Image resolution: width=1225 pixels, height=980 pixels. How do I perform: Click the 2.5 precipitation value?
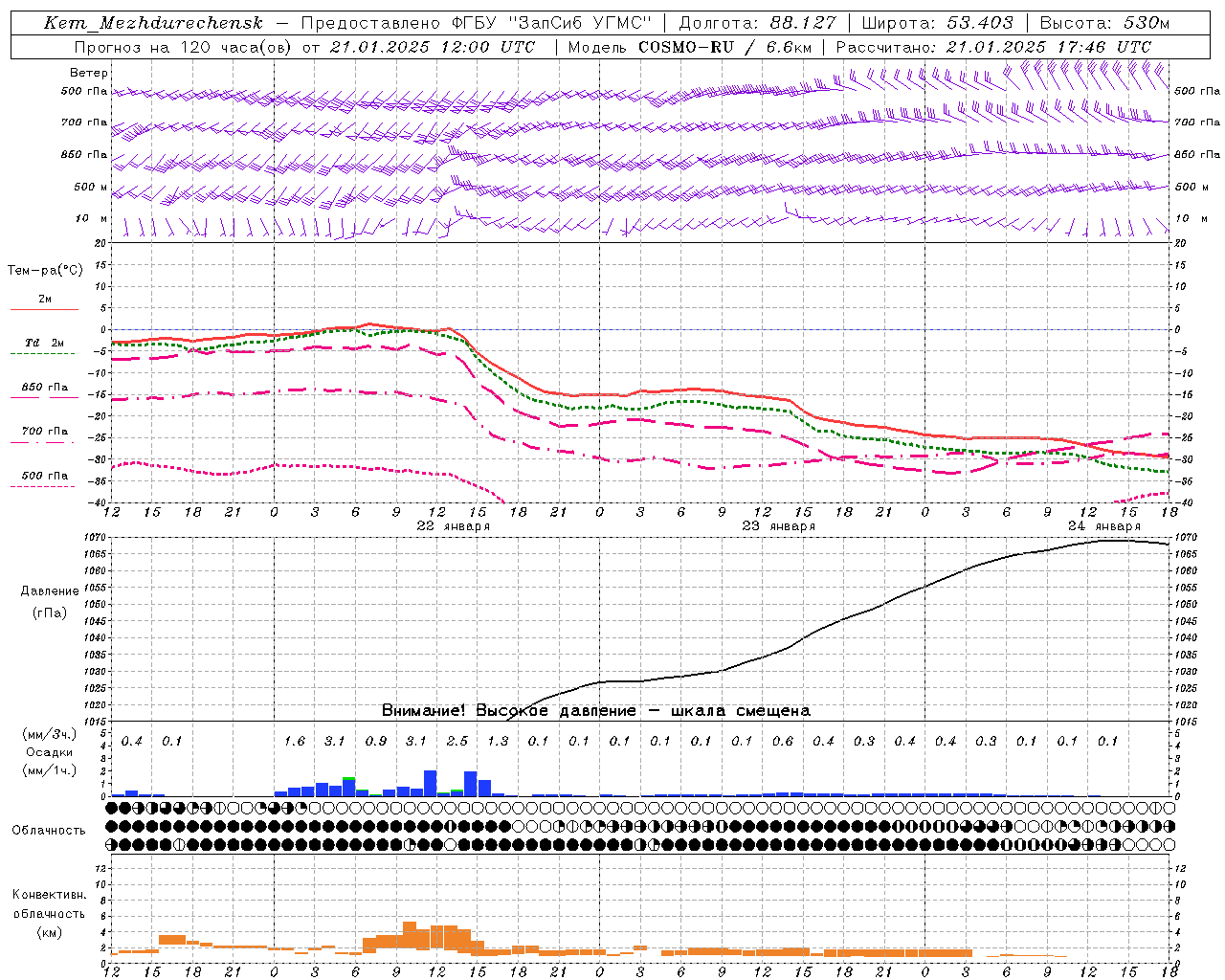coord(457,741)
